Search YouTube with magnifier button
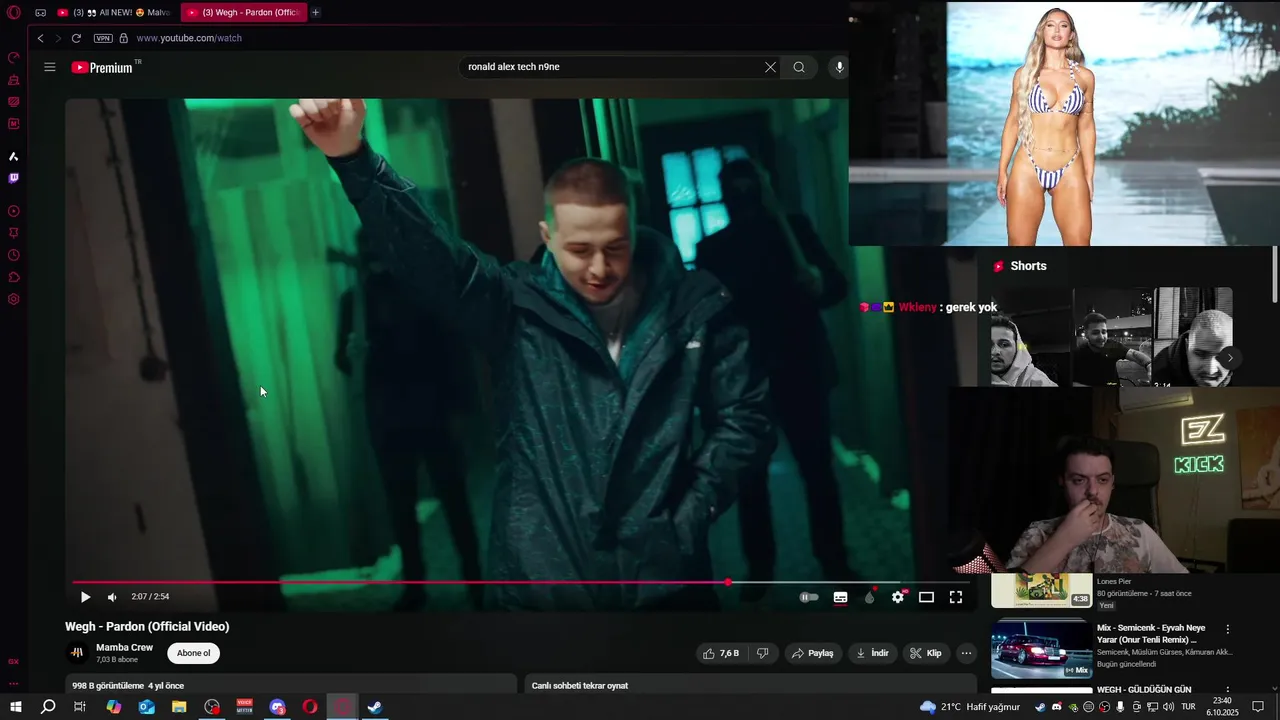Image resolution: width=1280 pixels, height=720 pixels. 799,67
